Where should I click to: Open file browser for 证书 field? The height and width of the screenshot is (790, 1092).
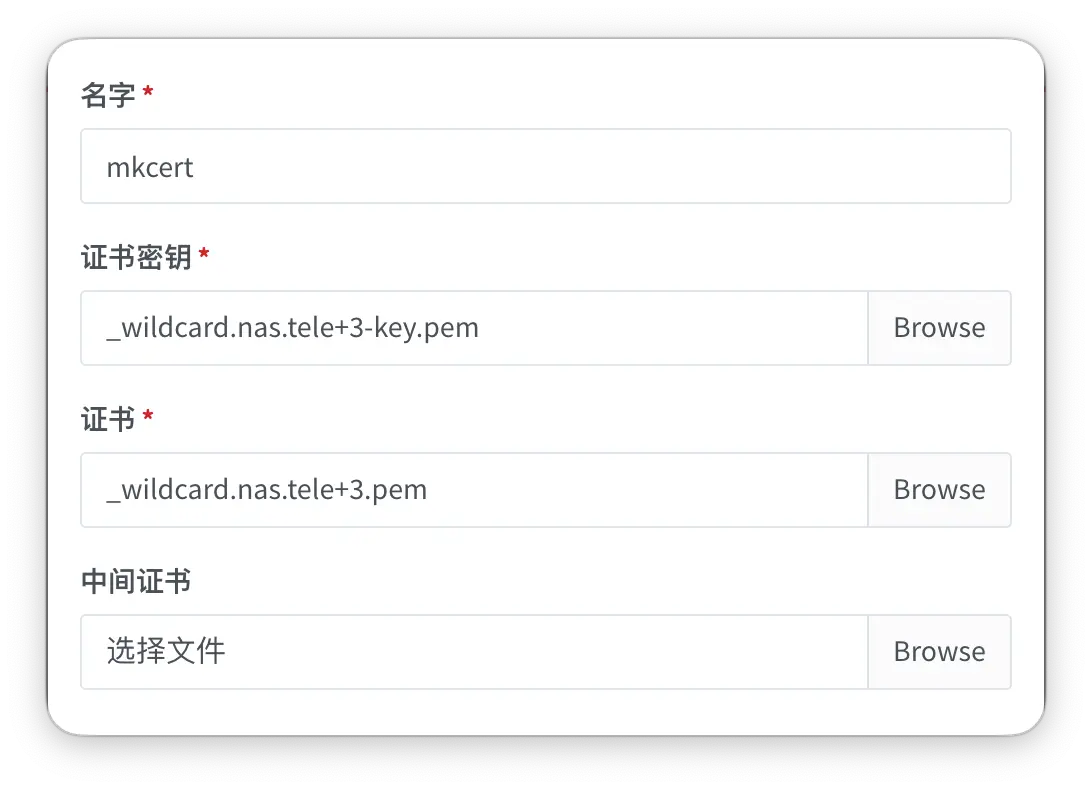939,490
